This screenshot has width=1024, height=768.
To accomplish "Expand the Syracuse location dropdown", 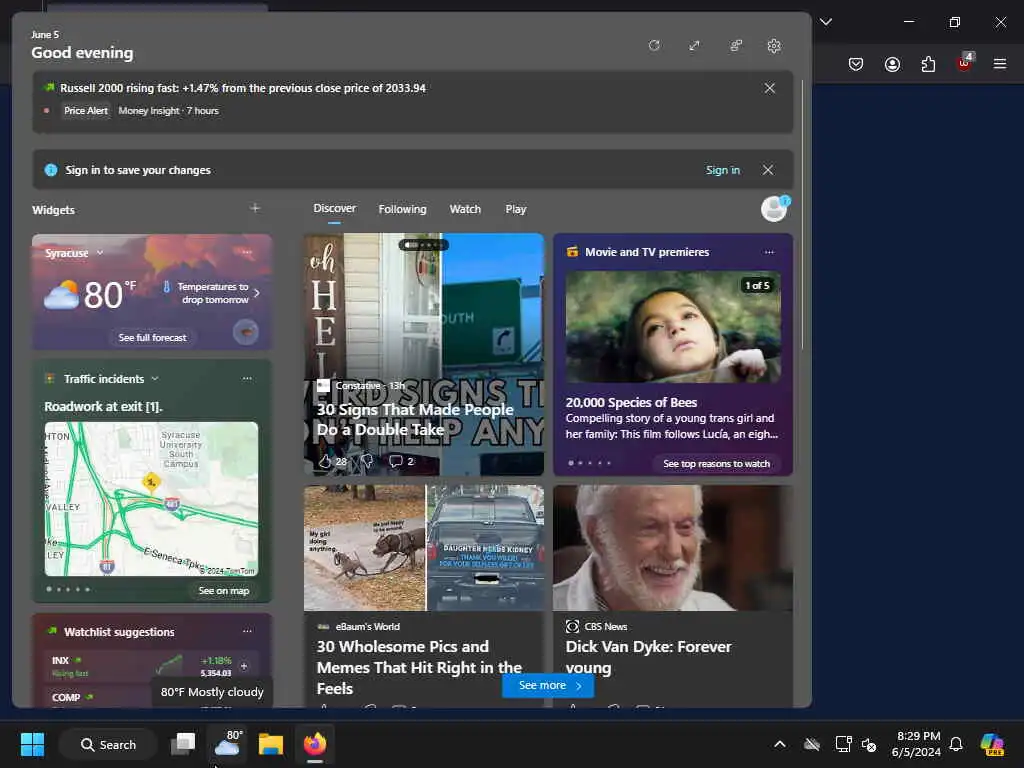I will 100,253.
